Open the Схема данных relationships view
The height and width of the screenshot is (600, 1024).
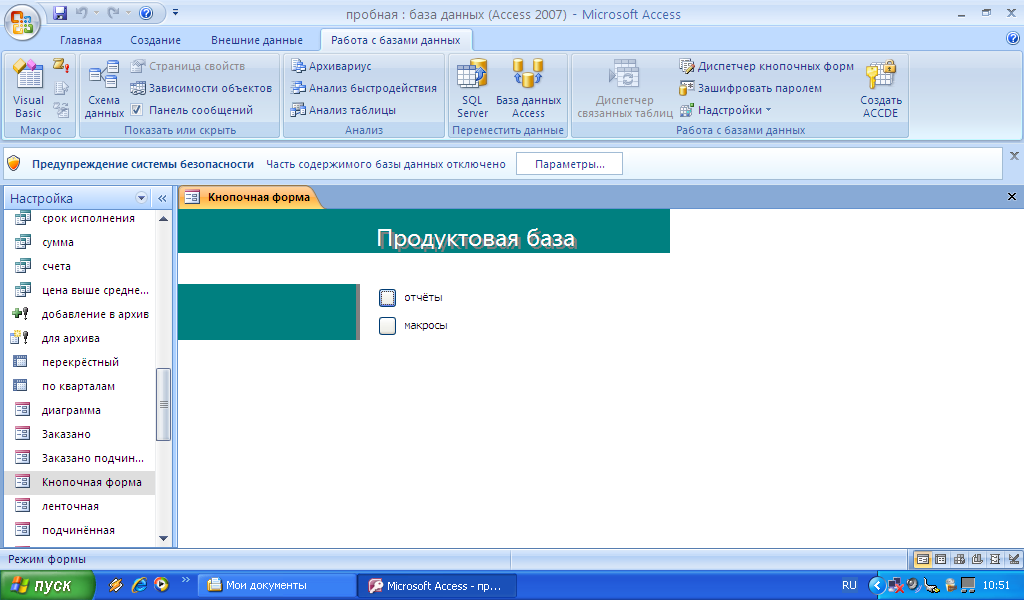click(x=104, y=89)
